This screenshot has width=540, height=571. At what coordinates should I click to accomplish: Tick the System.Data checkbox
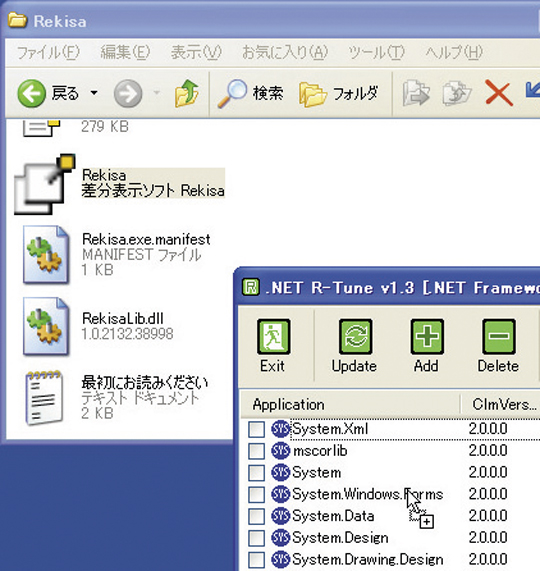point(256,516)
